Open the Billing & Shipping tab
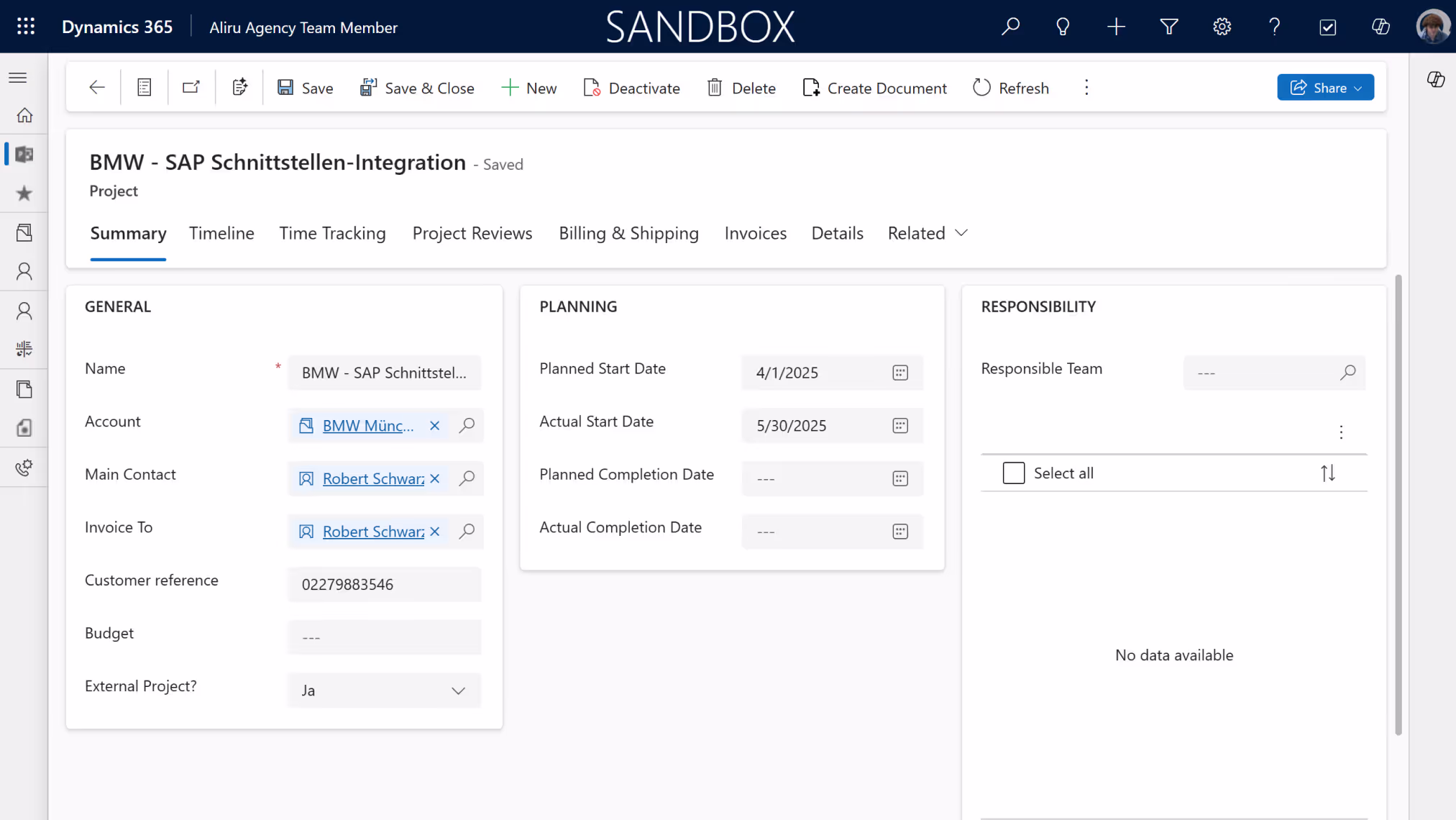Screen dimensions: 1456x820 (628, 233)
